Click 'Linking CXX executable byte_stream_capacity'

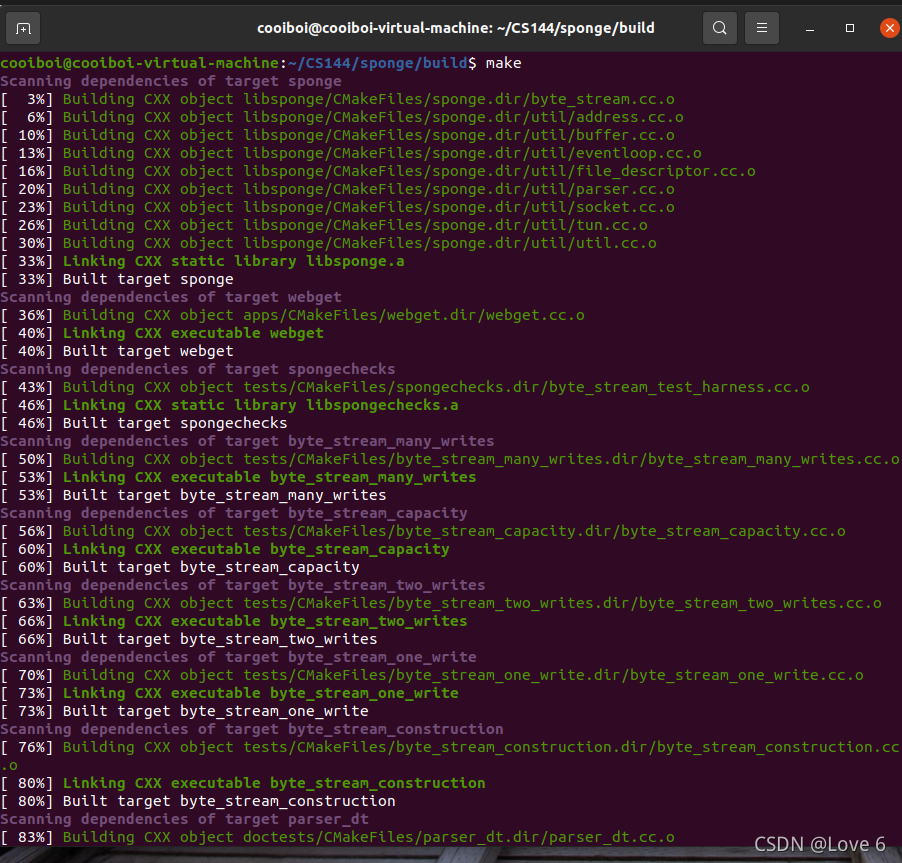(256, 549)
